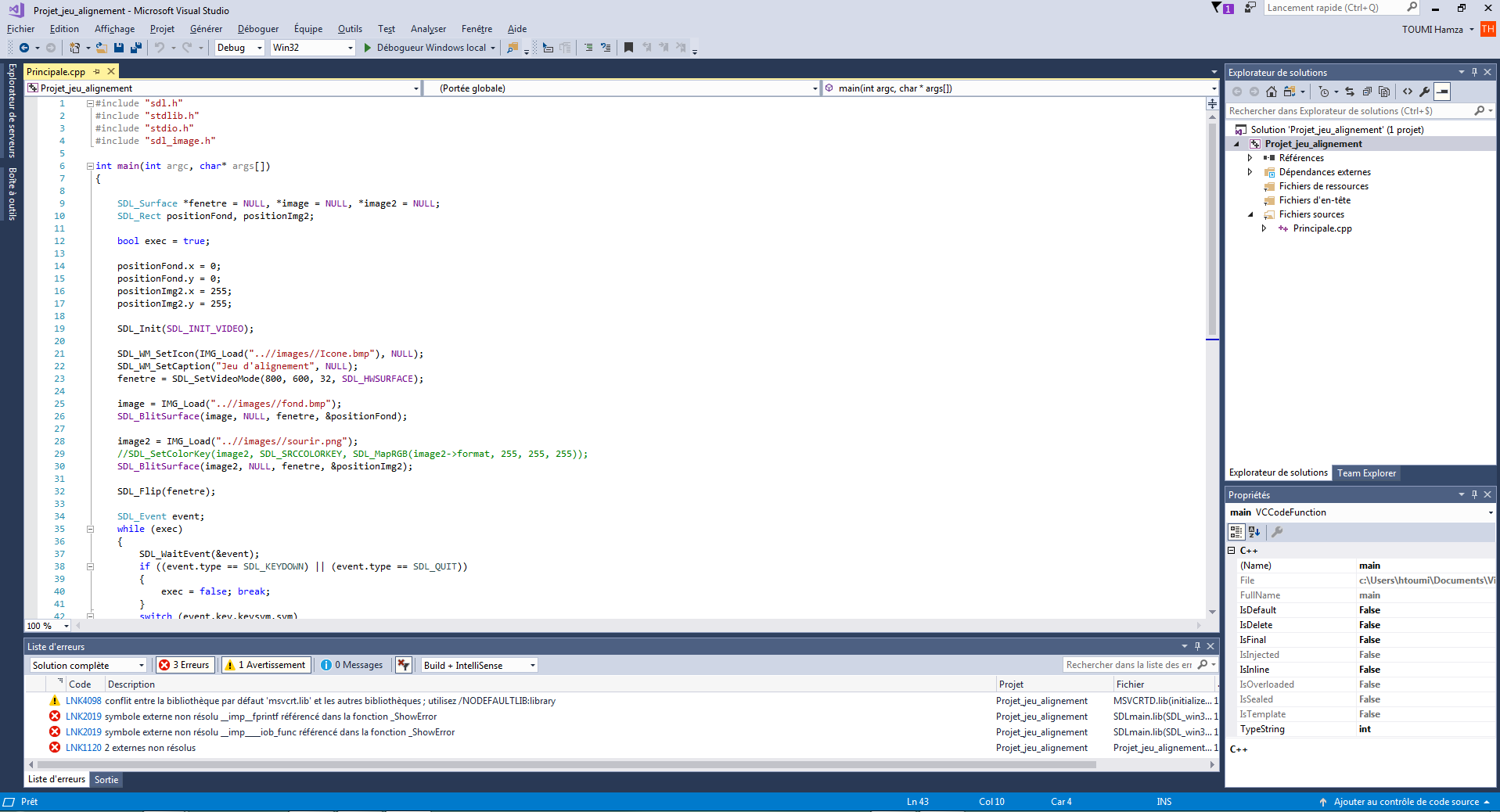Click the New Project toolbar icon
Screen dimensions: 1500x812
[74, 48]
